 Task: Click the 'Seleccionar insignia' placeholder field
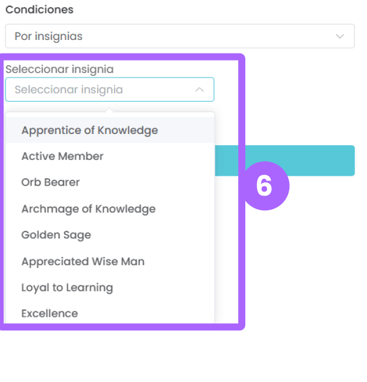coord(110,90)
